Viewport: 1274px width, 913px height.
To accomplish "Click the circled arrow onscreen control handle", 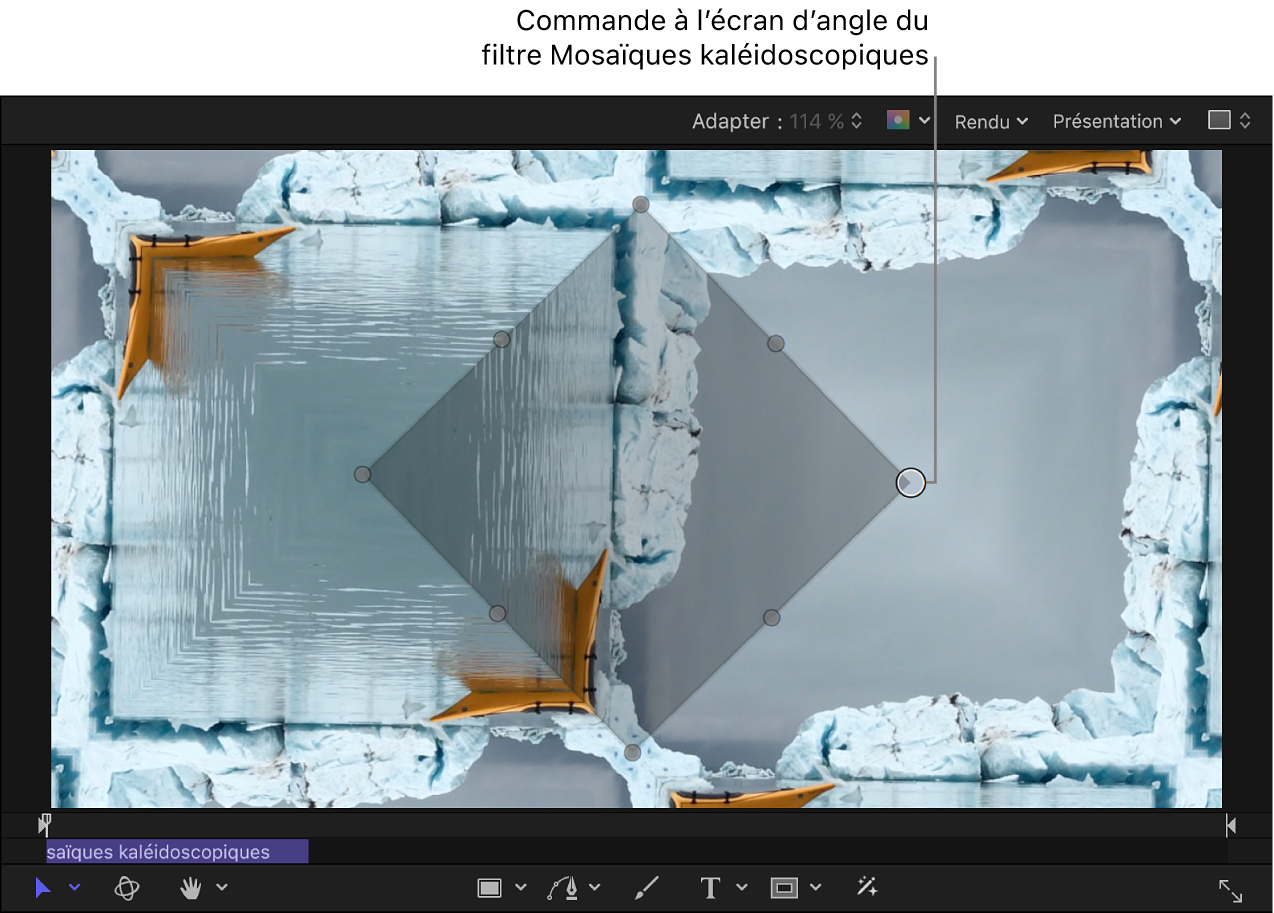I will pos(910,483).
